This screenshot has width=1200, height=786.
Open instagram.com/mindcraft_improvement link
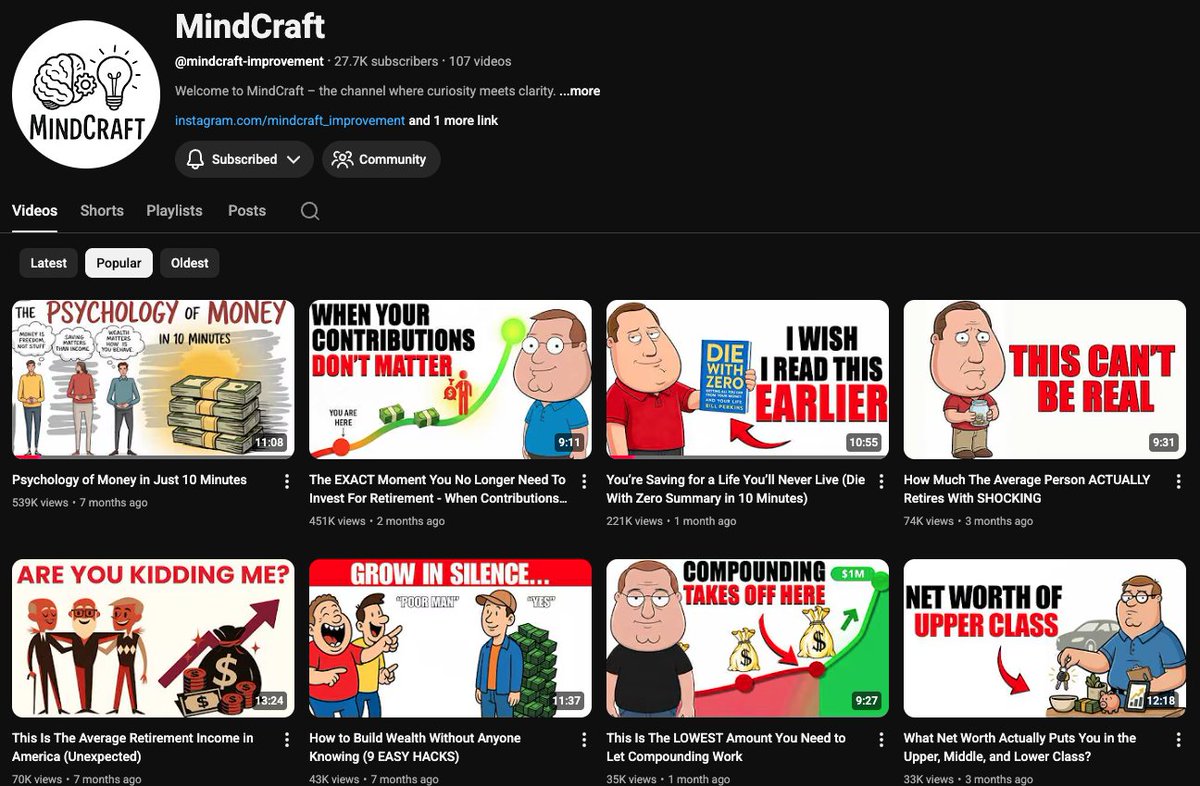[x=290, y=120]
